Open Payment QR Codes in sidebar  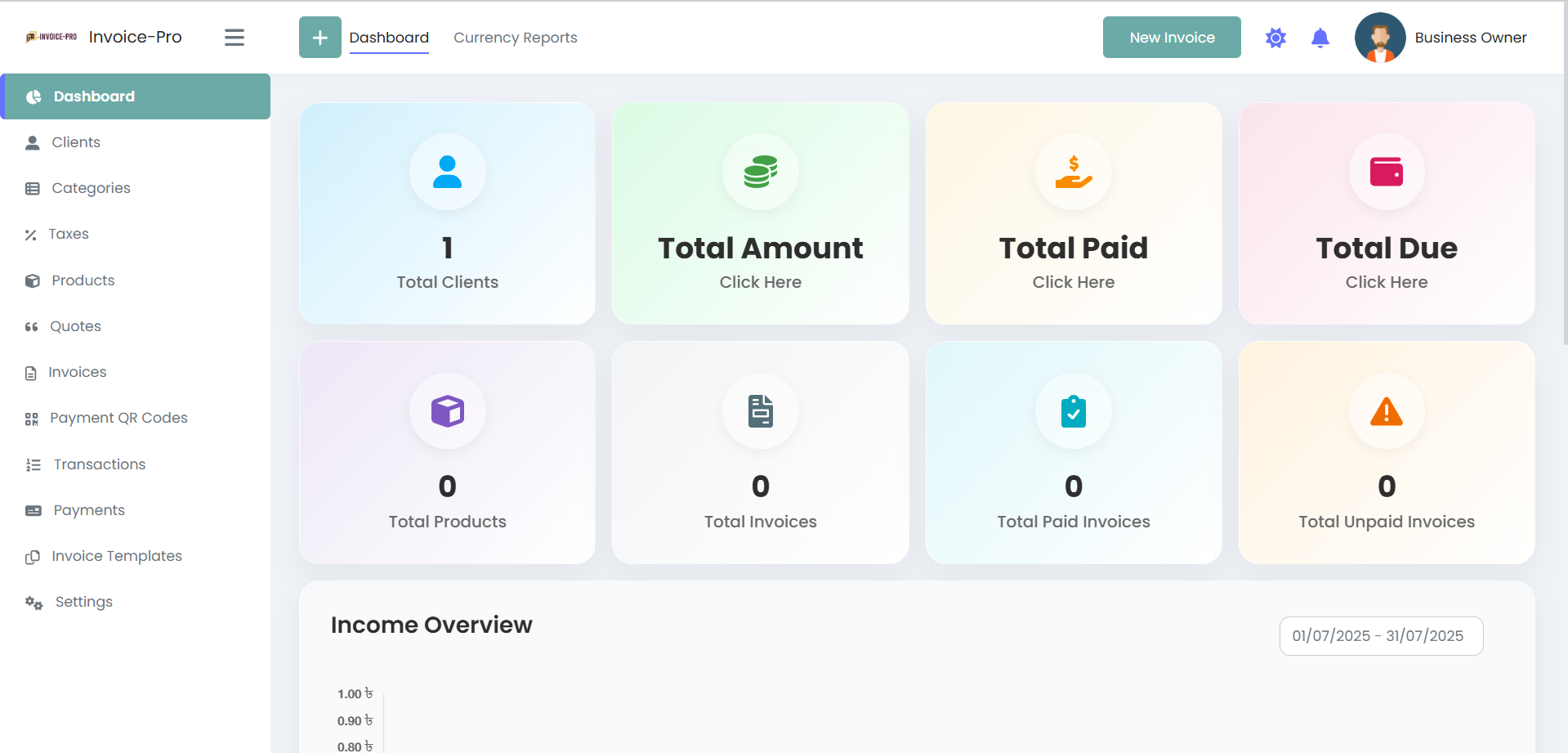coord(118,418)
